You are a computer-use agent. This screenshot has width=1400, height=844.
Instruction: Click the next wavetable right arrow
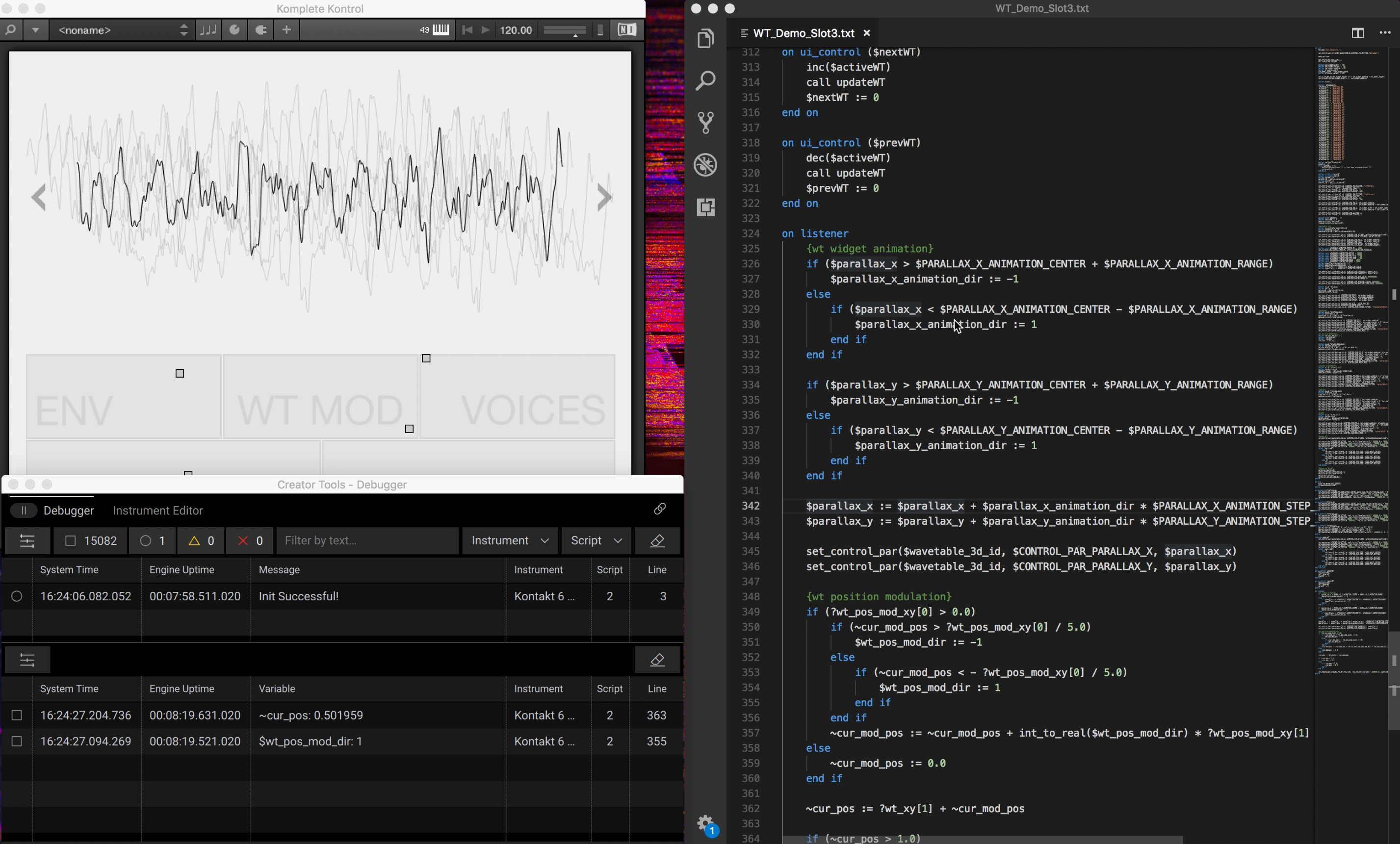[604, 198]
